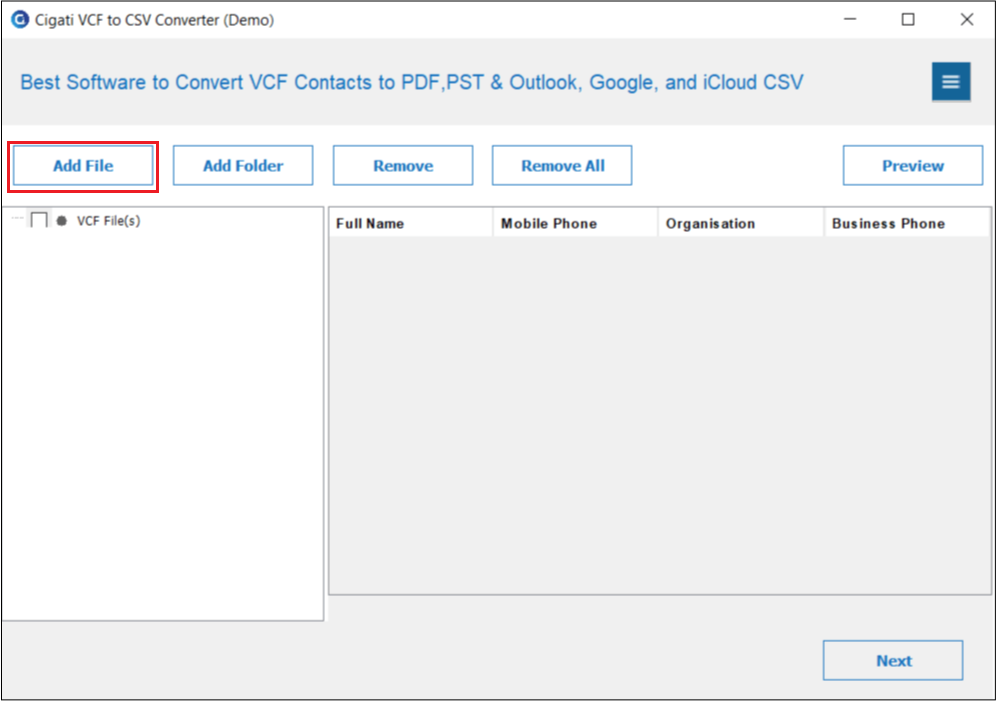This screenshot has height=701, width=996.
Task: Click the Remove button
Action: click(x=403, y=166)
